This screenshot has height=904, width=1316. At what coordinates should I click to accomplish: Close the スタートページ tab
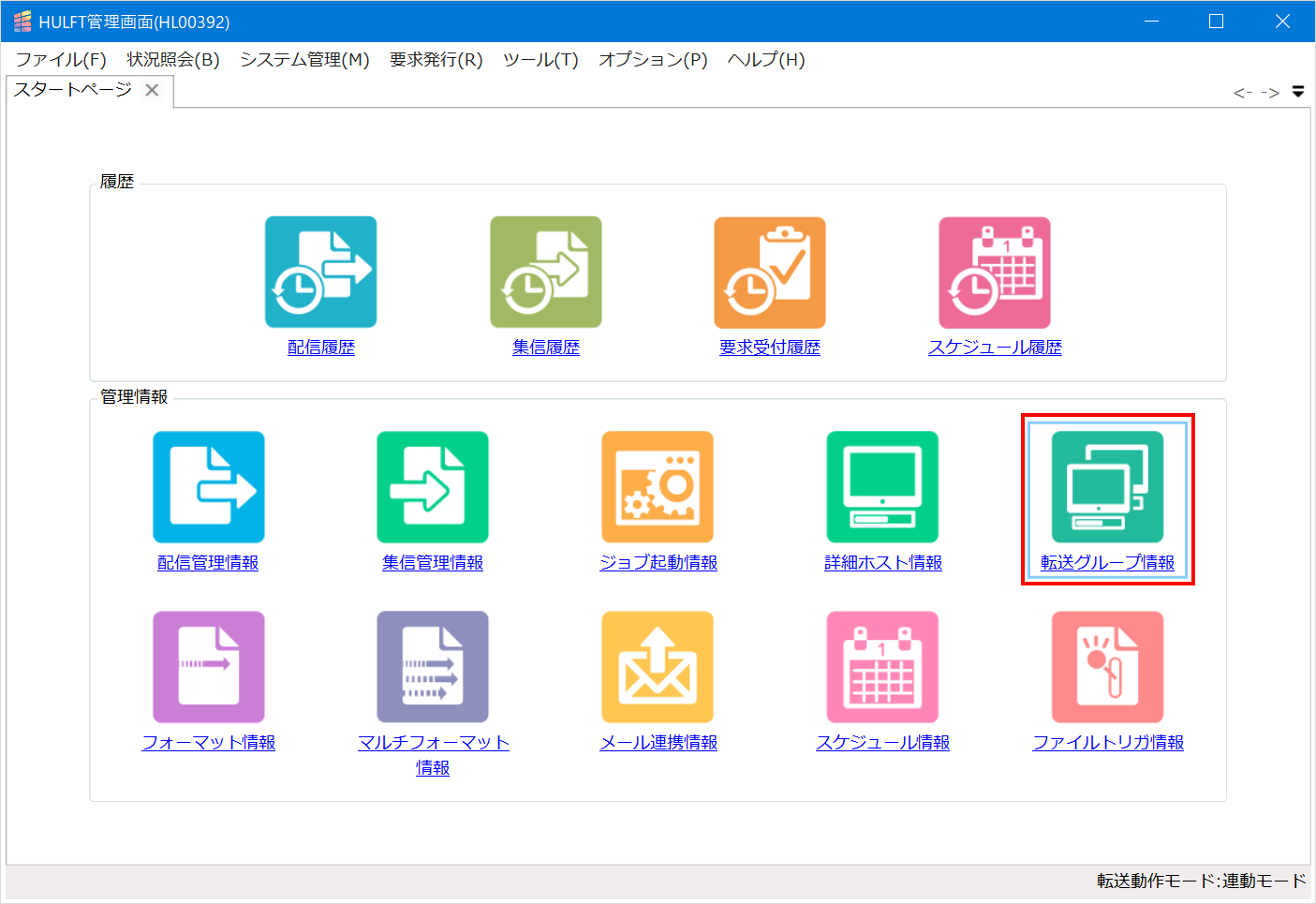[x=152, y=90]
